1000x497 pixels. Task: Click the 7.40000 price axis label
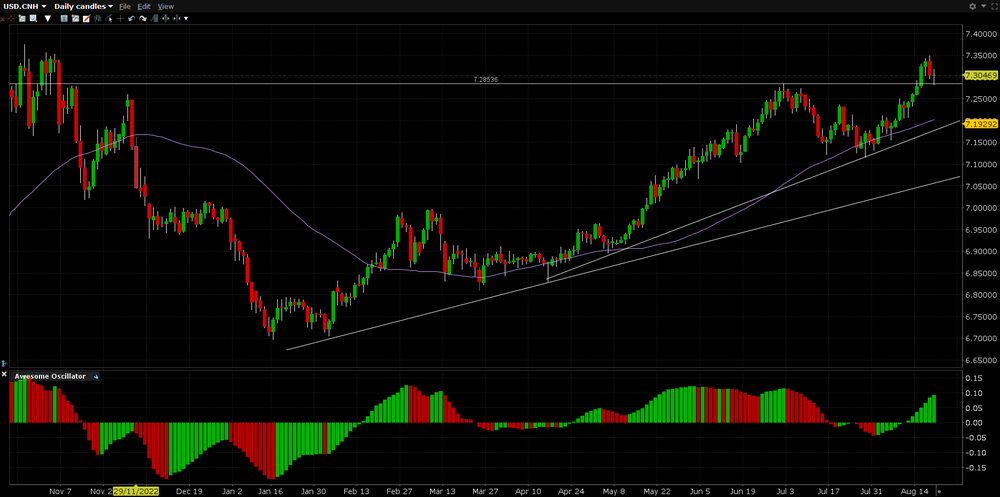(x=982, y=34)
